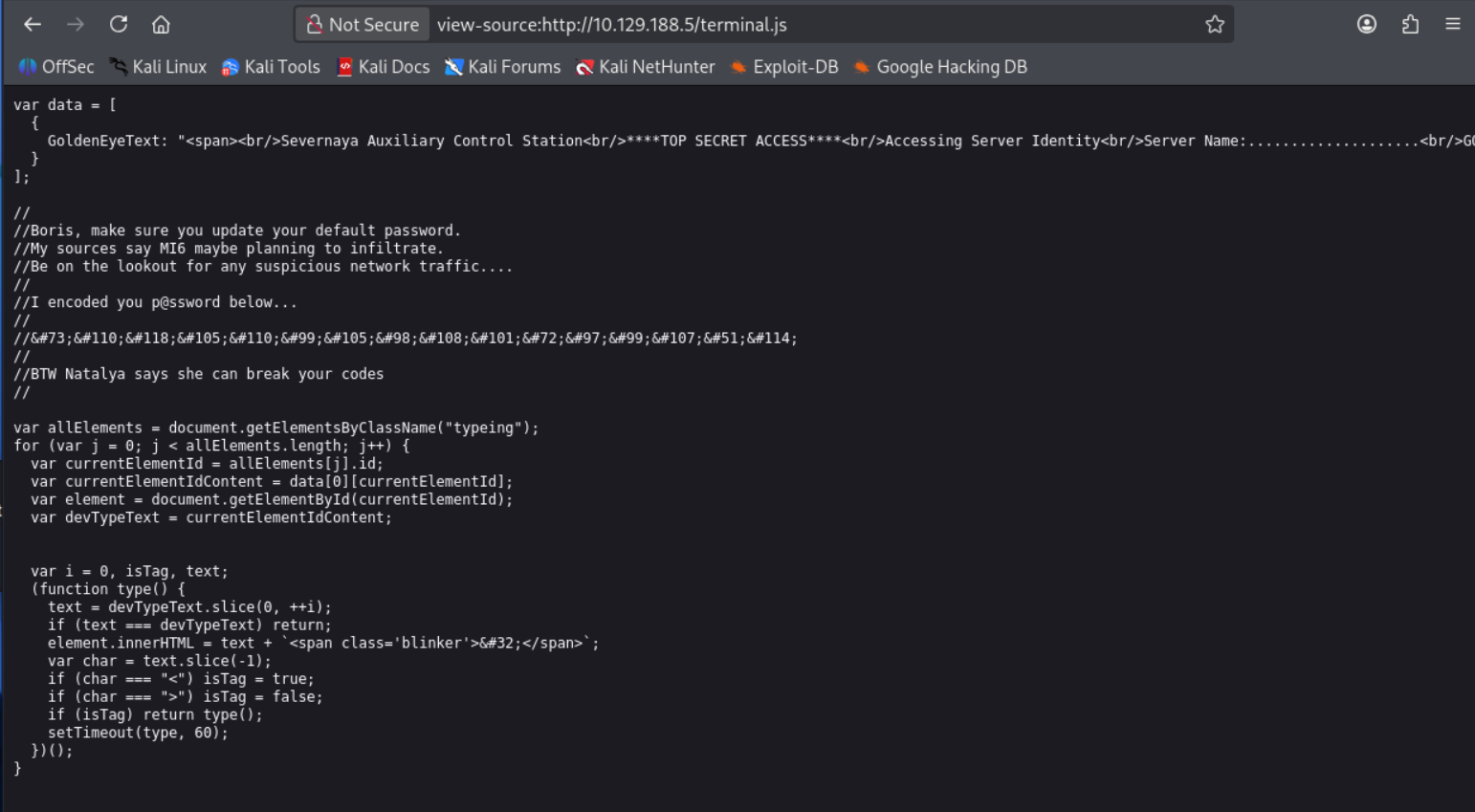Click the "if (isTag) return type();" line
The width and height of the screenshot is (1475, 812).
point(155,714)
